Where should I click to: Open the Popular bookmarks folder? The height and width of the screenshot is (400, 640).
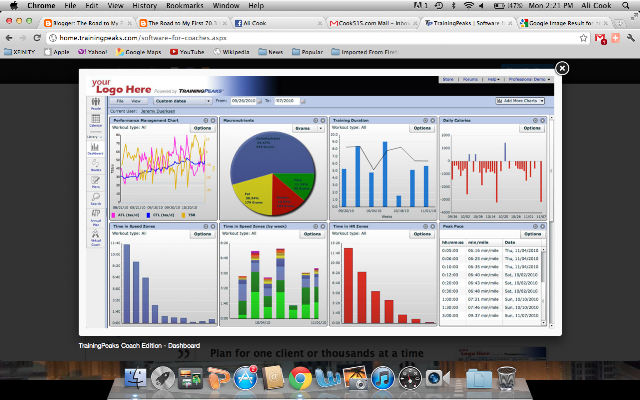(307, 52)
